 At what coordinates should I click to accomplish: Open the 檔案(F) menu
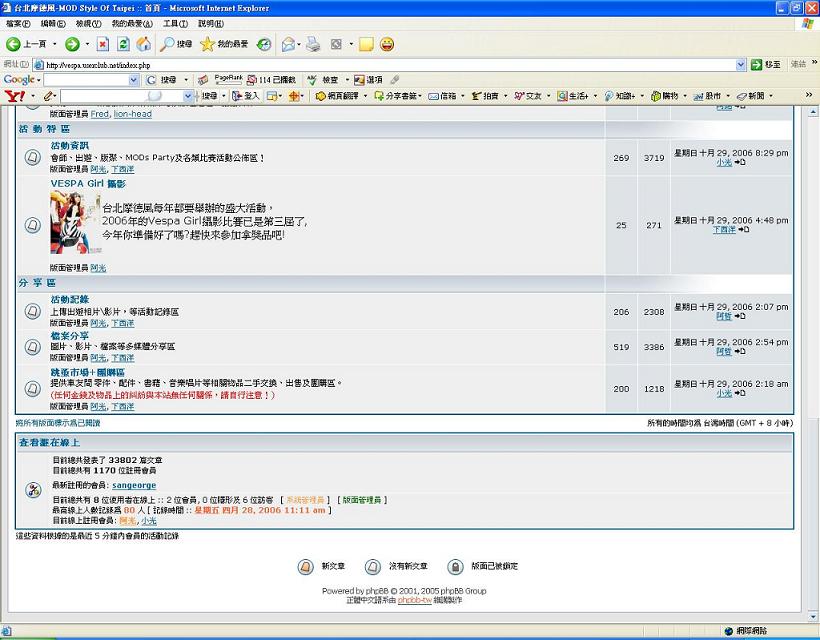[x=18, y=23]
